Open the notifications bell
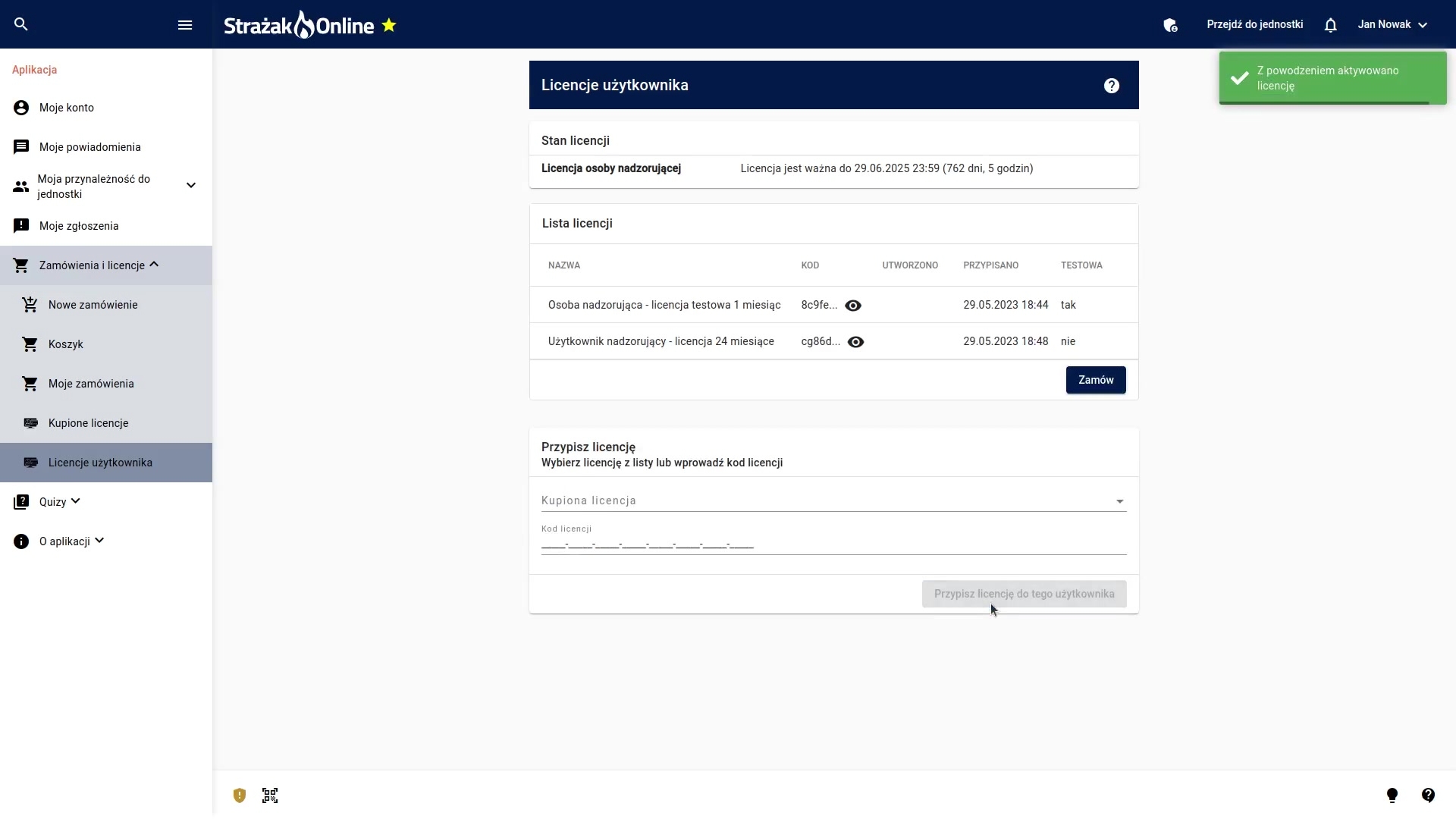1456x819 pixels. pos(1330,25)
